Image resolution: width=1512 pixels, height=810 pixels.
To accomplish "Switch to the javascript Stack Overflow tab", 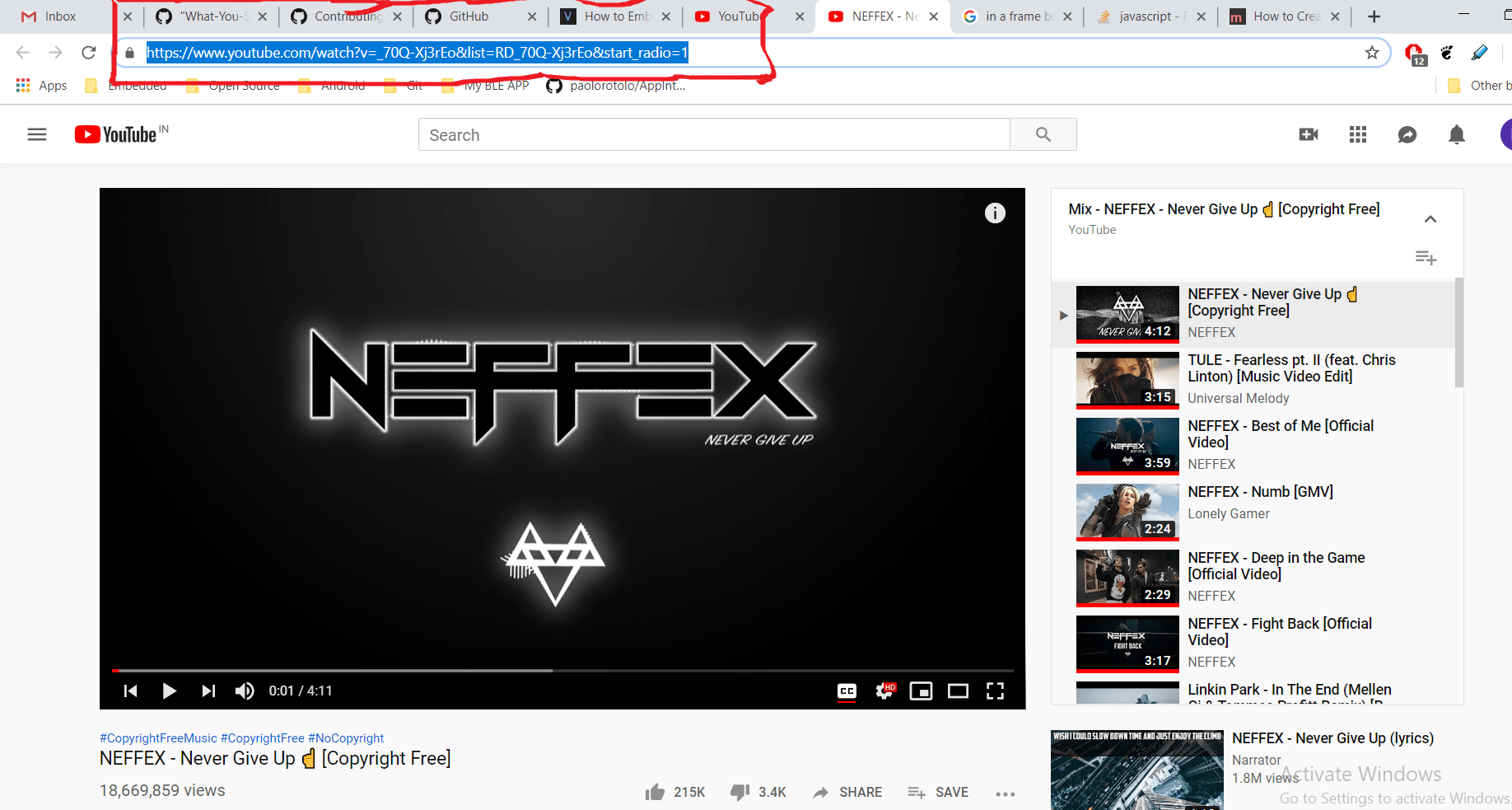I will click(x=1151, y=16).
